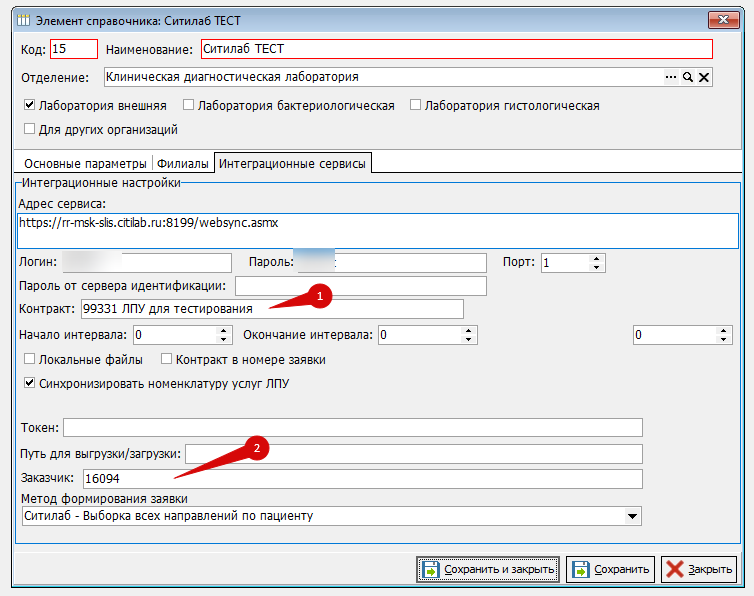Viewport: 754px width, 596px height.
Task: Clear Отделение field with the X icon
Action: pos(703,77)
